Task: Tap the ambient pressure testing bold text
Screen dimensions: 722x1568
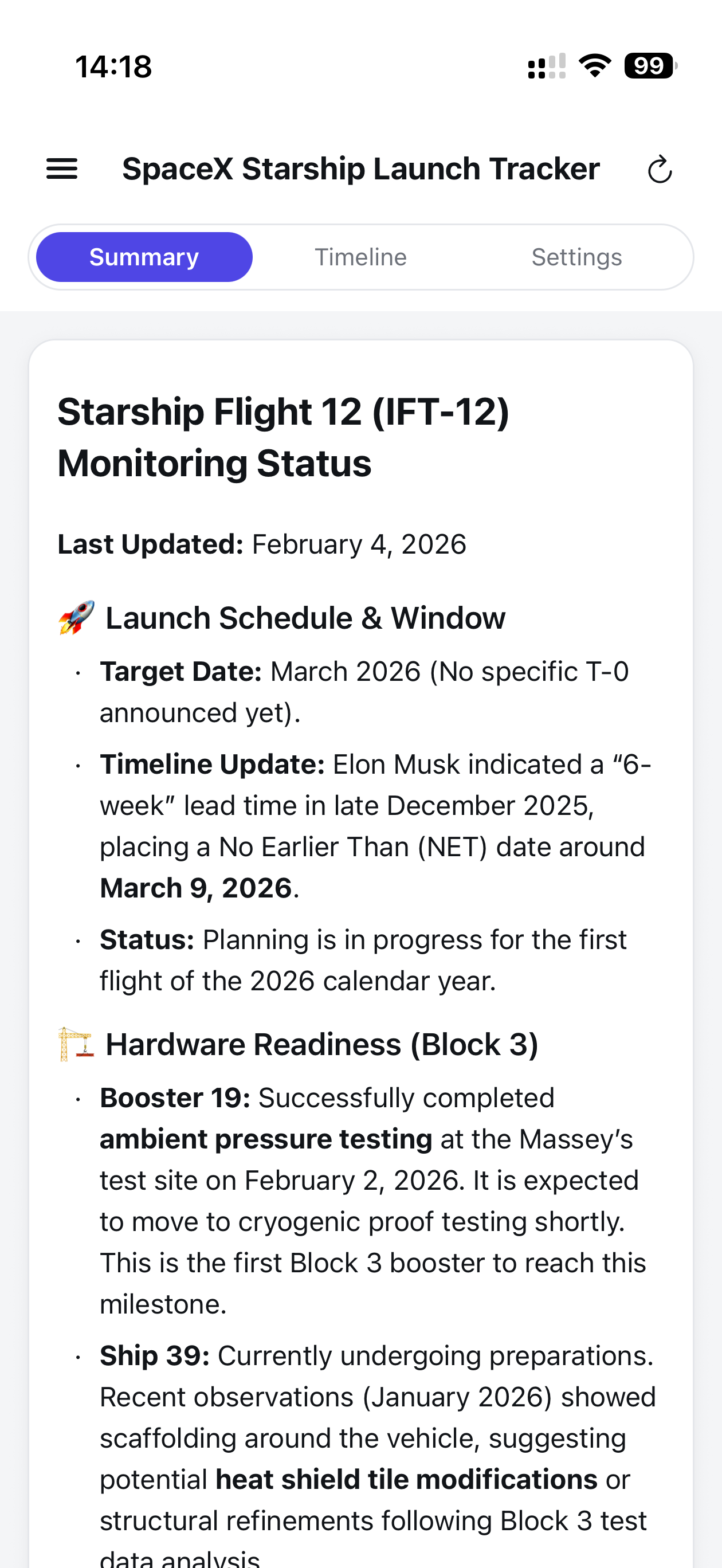Action: (x=265, y=1138)
